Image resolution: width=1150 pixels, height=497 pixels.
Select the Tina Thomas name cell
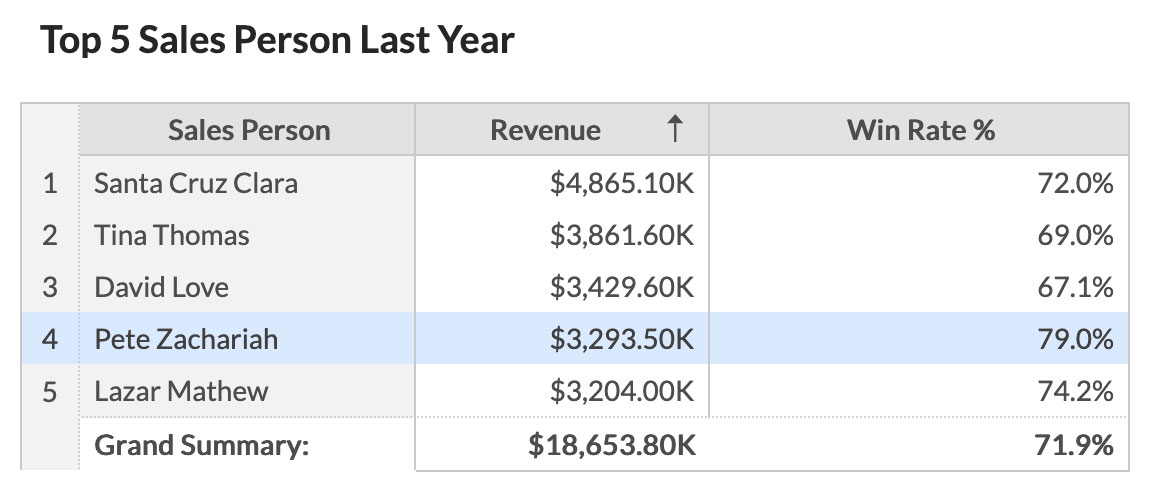click(x=172, y=236)
